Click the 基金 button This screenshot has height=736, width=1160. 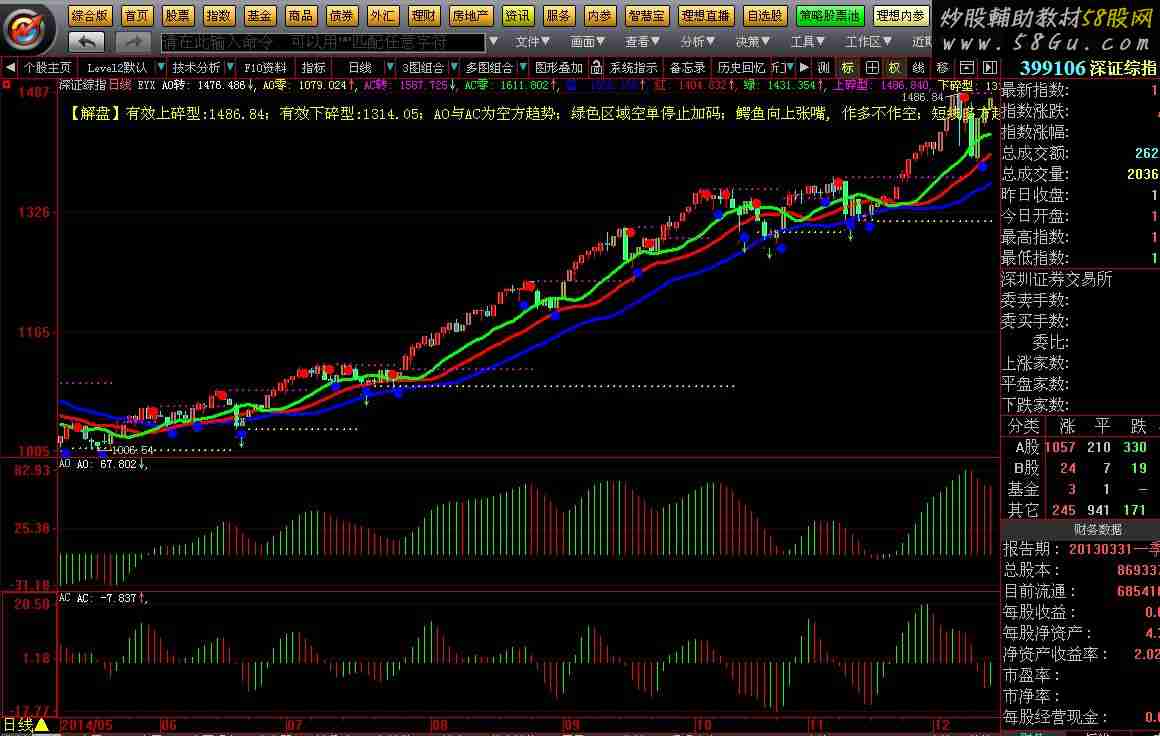pyautogui.click(x=259, y=16)
